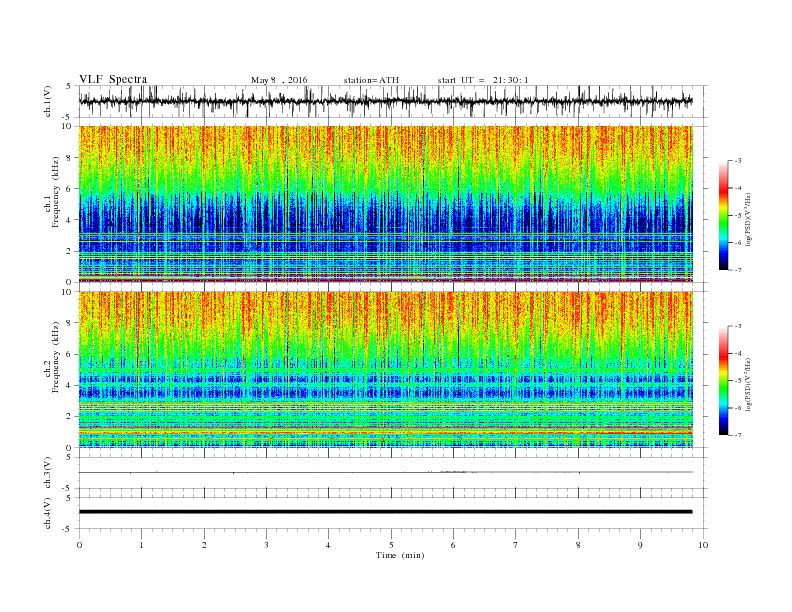Click the "log(PSD)(V²/Hz)" label beside ch.2 color bar
Screen dimensions: 792x612
click(749, 384)
